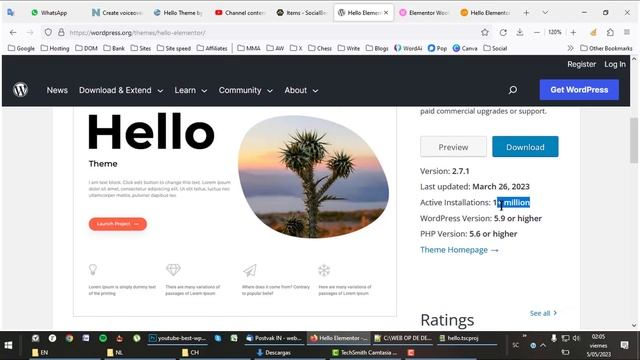
Task: Click the Version 2.7.1 text
Action: tap(444, 171)
